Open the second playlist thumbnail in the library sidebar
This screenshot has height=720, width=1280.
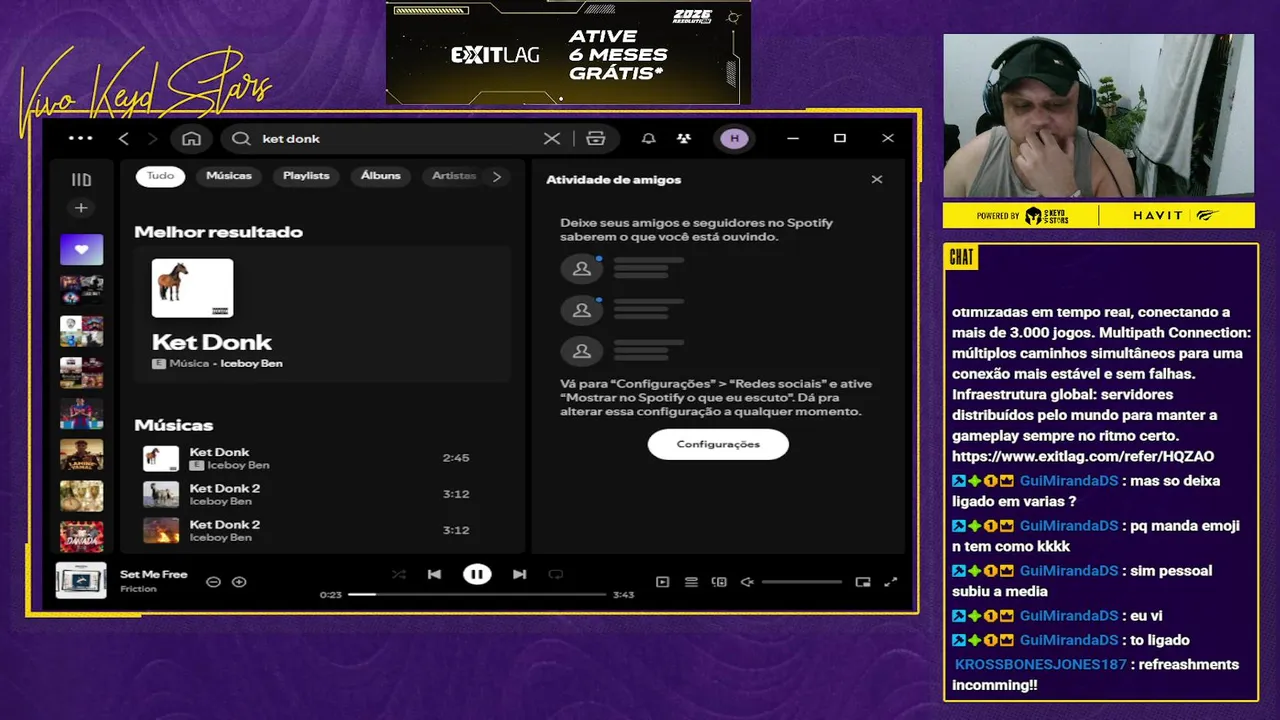[x=81, y=290]
